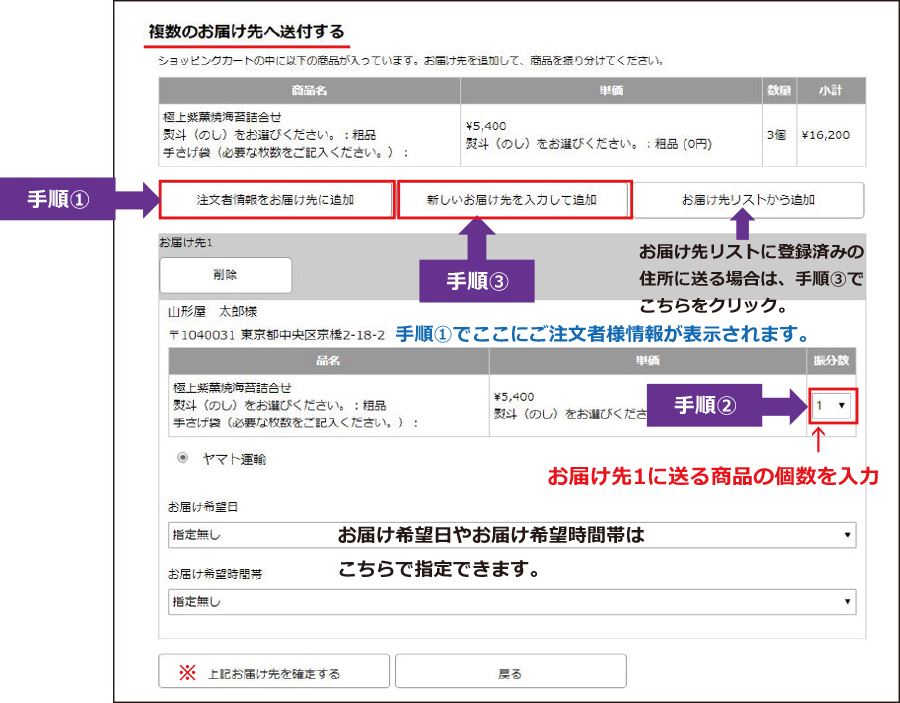Click the 小計 column header
The image size is (900, 703).
[x=829, y=91]
